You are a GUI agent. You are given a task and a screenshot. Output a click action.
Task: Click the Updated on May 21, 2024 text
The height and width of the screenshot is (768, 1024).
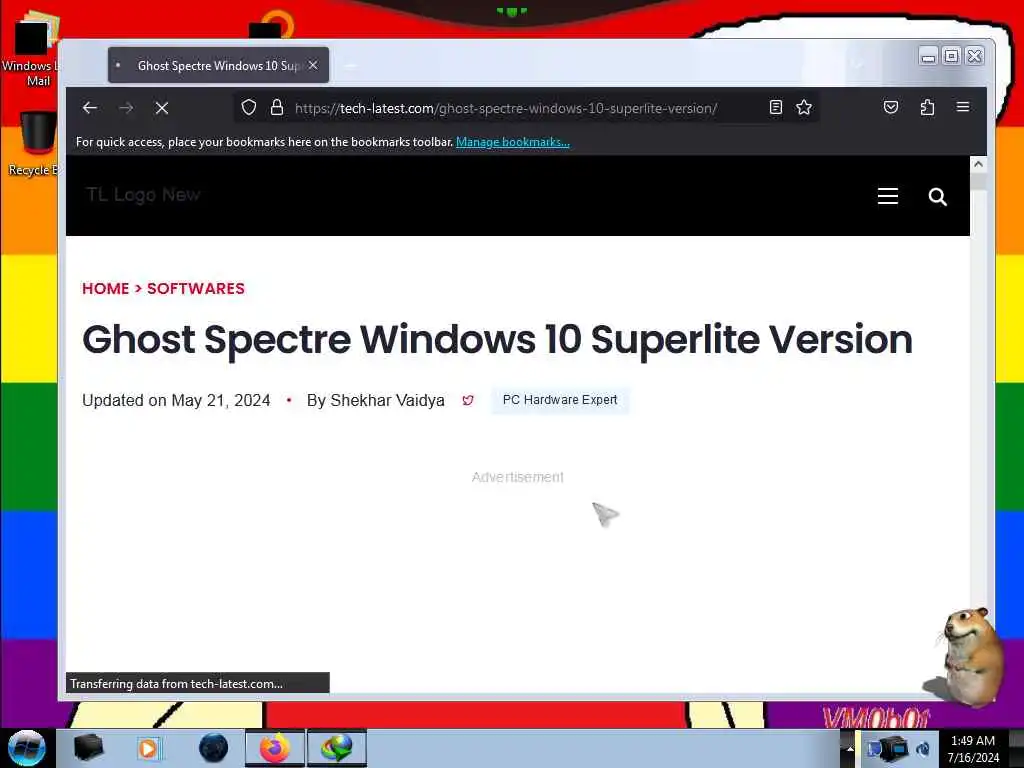[x=176, y=400]
